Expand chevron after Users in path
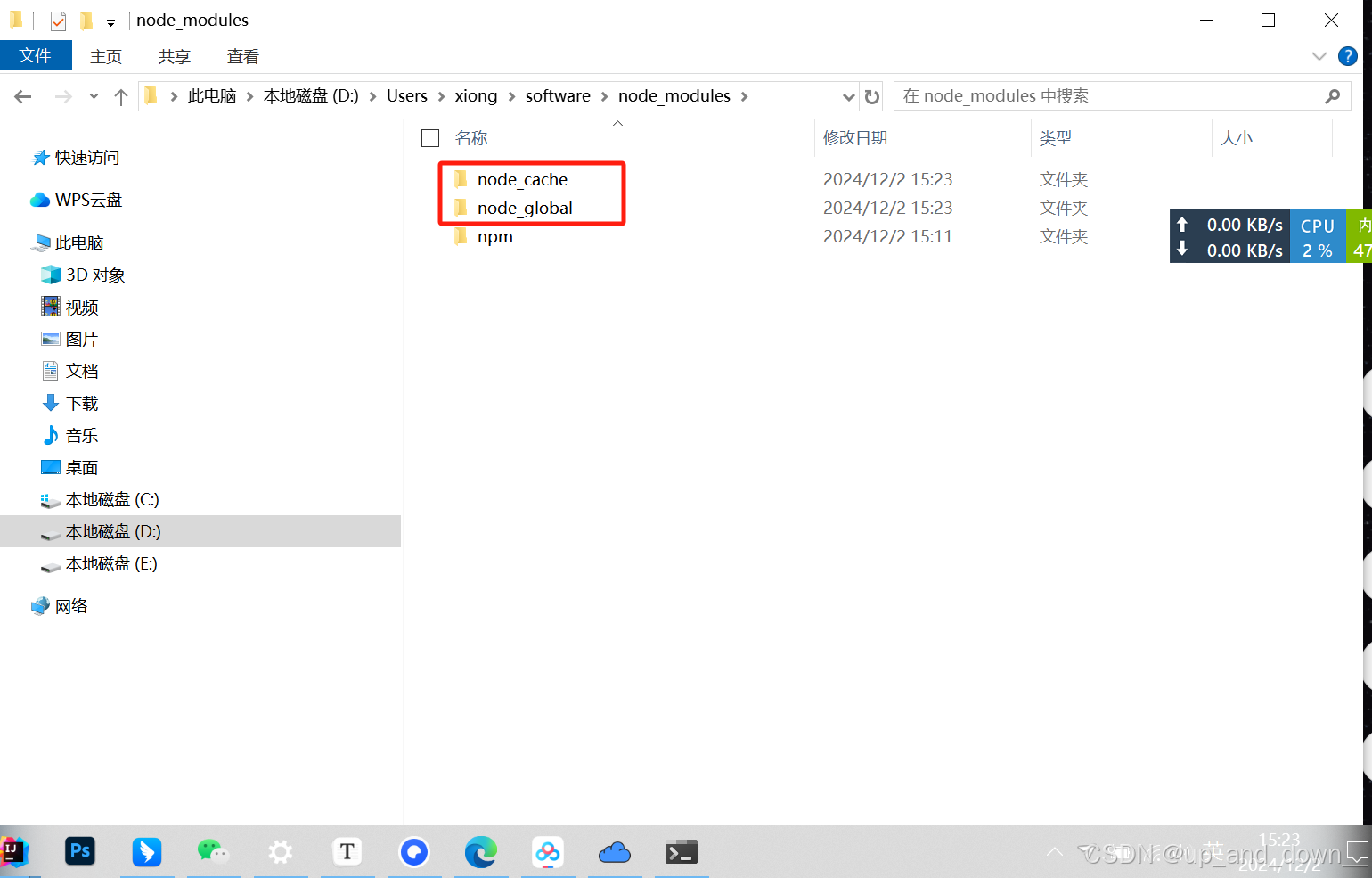The width and height of the screenshot is (1372, 878). 441,96
